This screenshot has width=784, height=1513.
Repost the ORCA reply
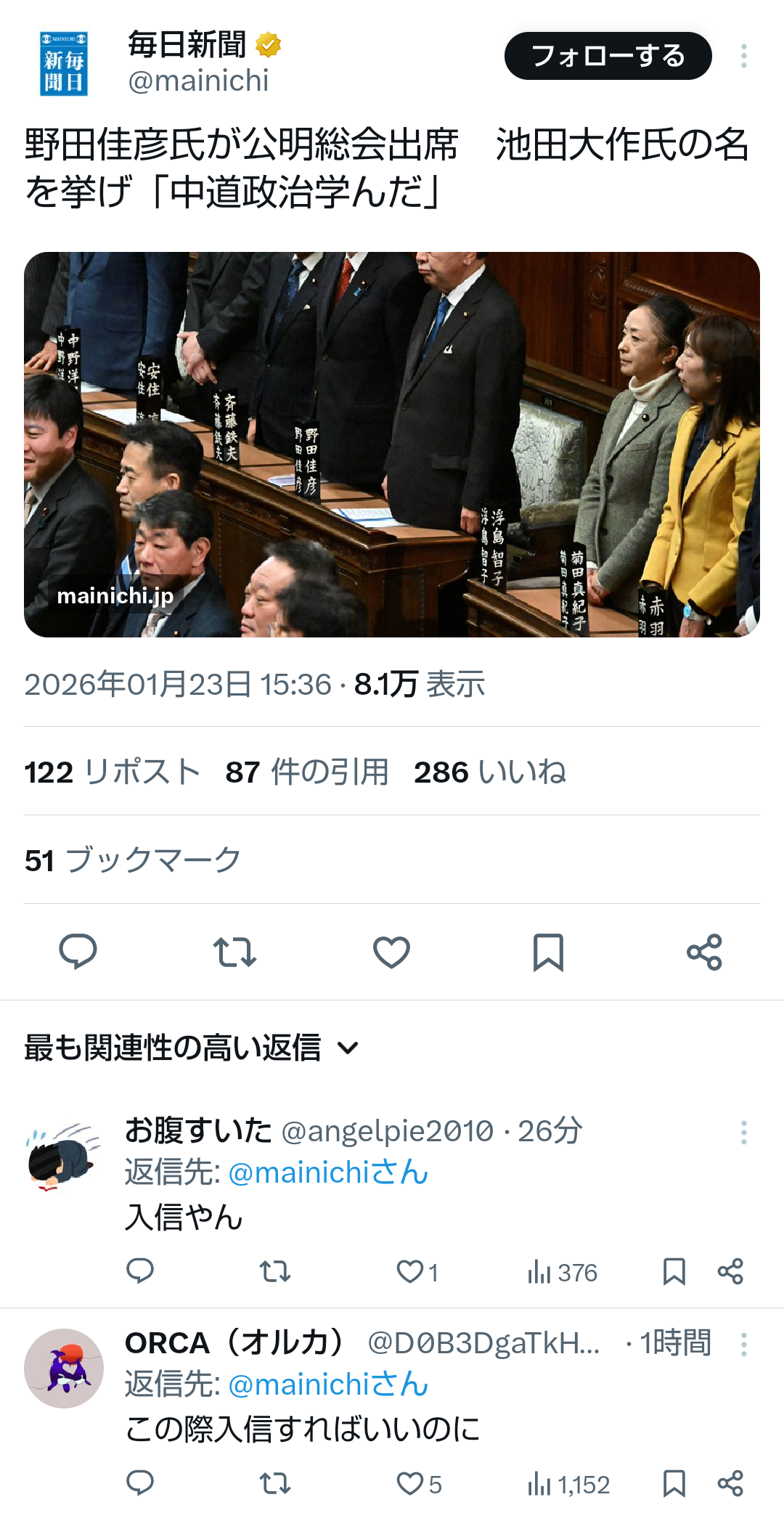point(275,1484)
